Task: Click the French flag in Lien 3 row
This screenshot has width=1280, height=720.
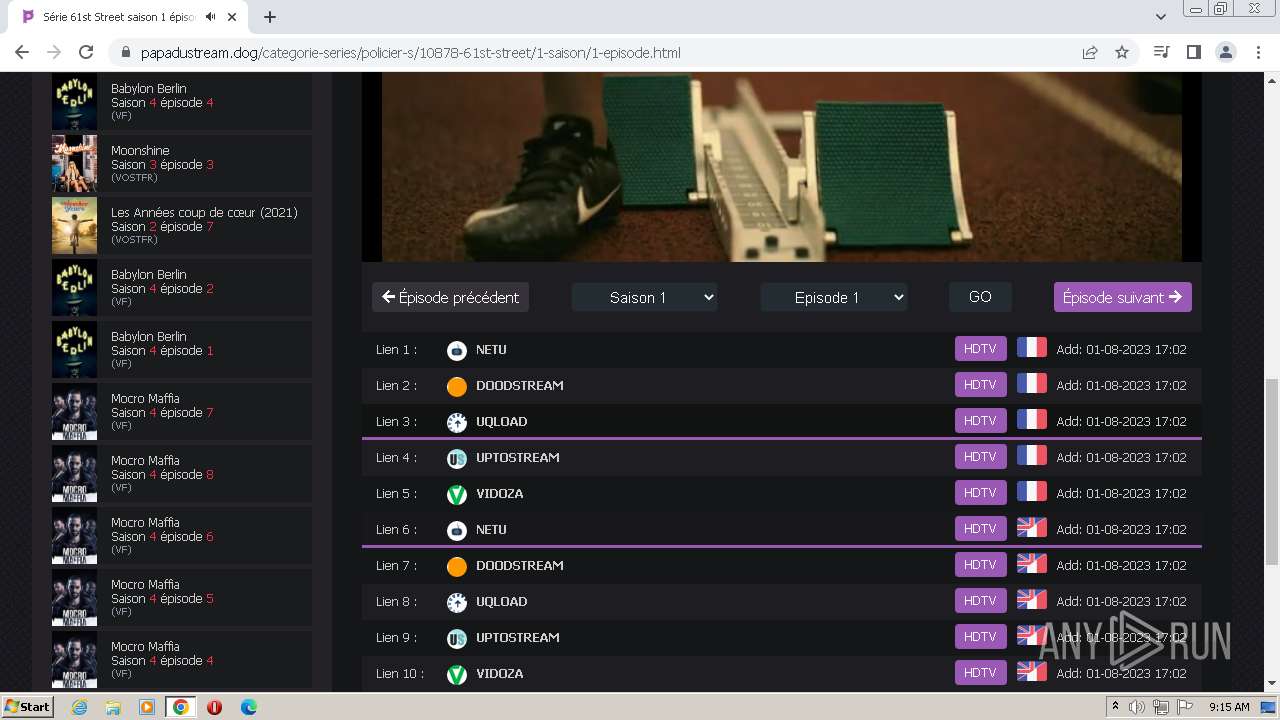Action: pos(1031,420)
